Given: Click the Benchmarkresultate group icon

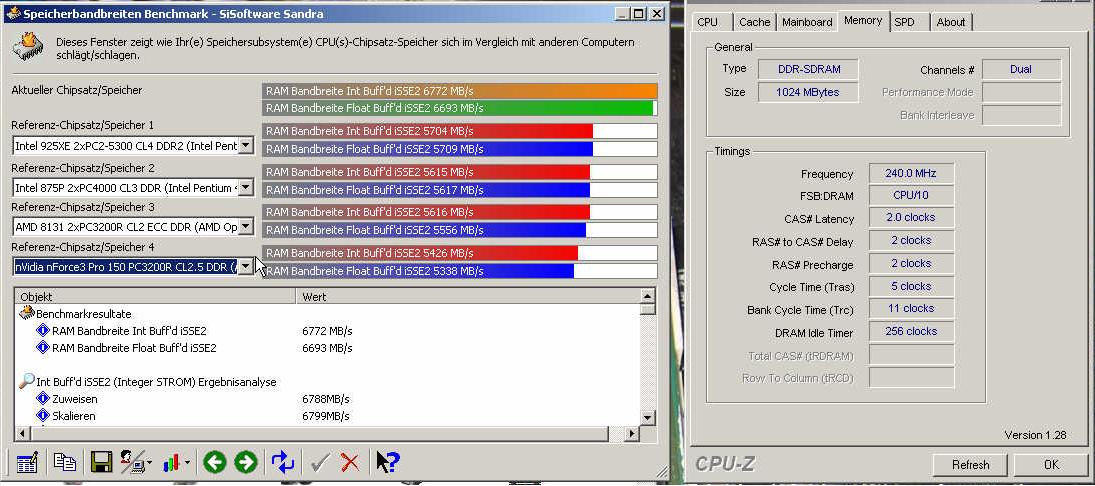Looking at the screenshot, I should coord(27,314).
